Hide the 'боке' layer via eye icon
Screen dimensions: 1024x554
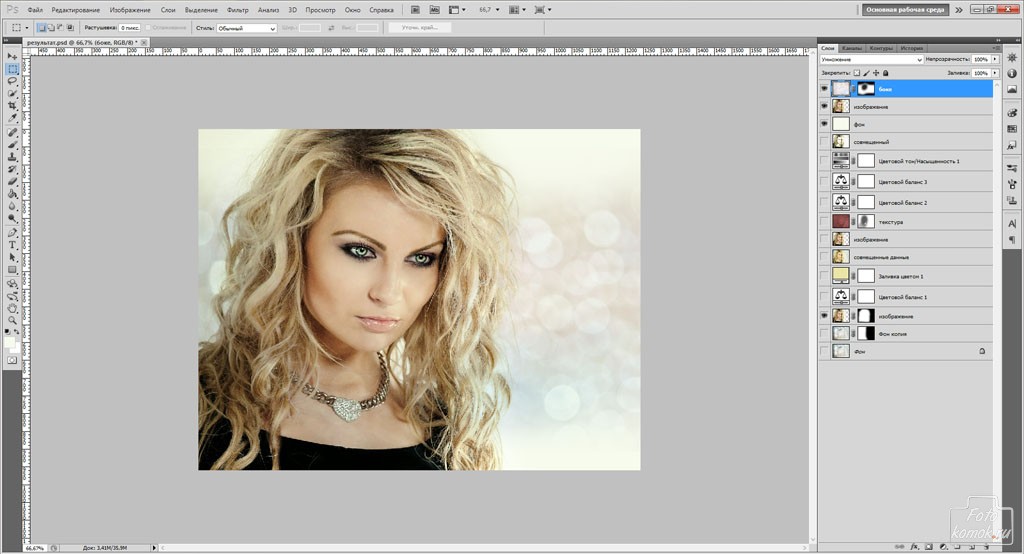tap(824, 89)
